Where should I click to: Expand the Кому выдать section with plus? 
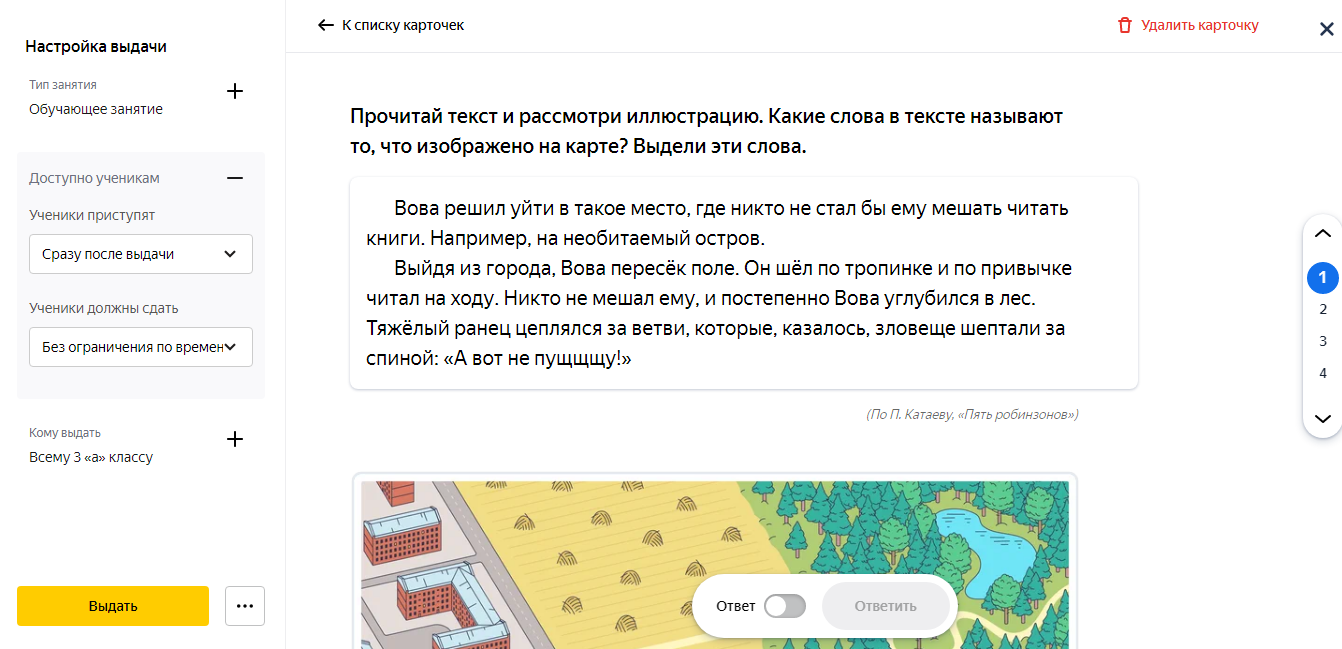[235, 439]
